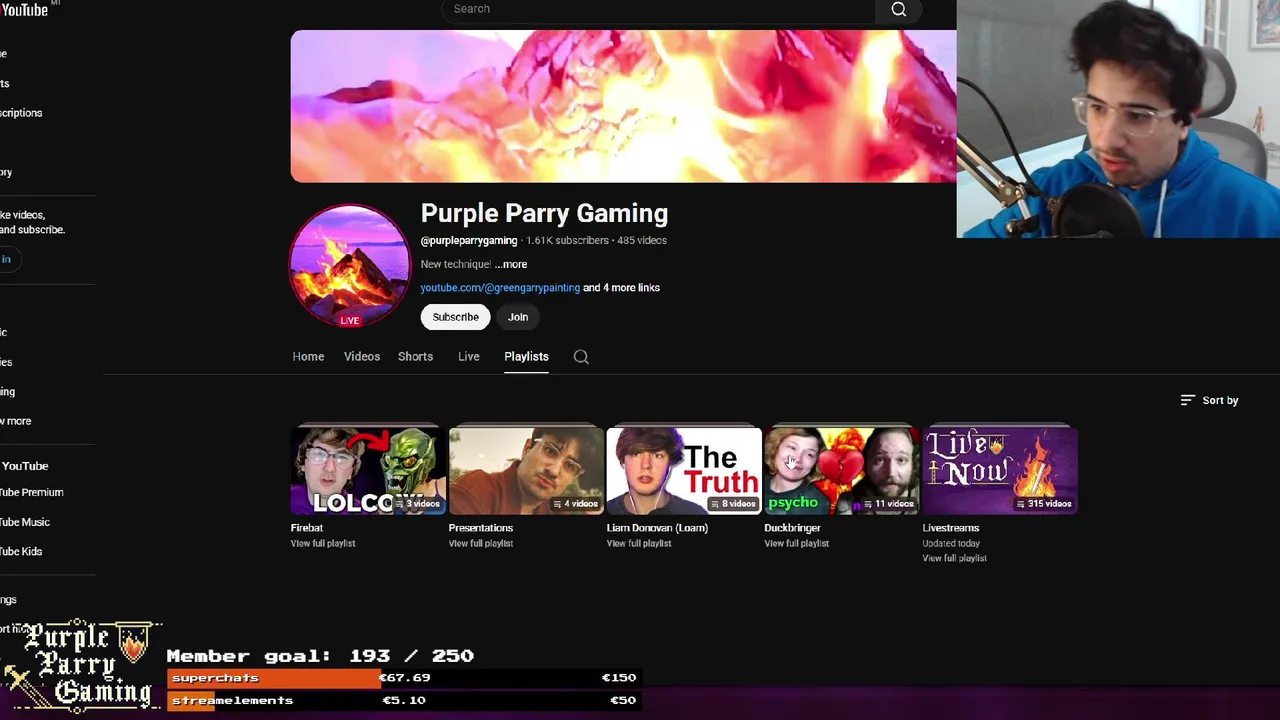The height and width of the screenshot is (720, 1280).
Task: View full playlist under Liam Donovan
Action: coord(639,543)
